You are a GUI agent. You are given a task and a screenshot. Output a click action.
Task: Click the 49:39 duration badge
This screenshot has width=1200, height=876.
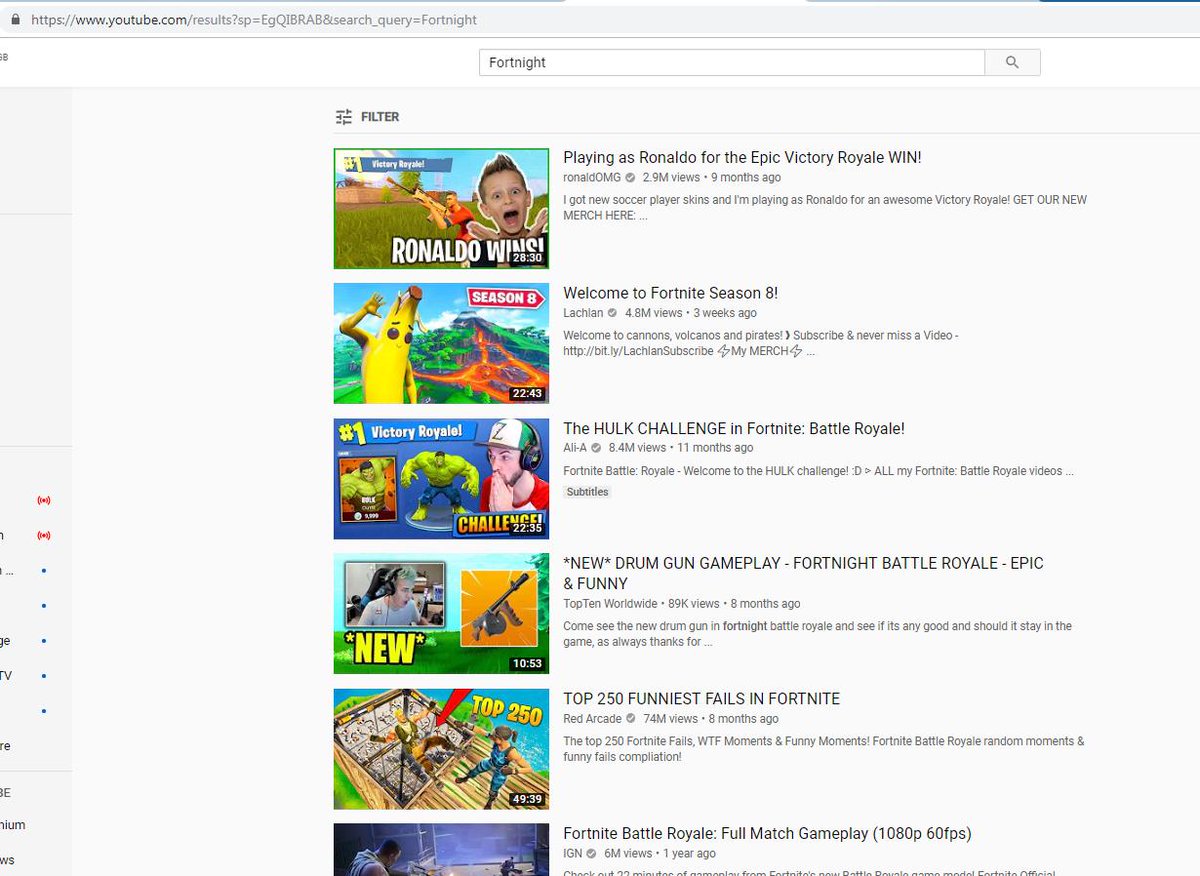coord(526,799)
